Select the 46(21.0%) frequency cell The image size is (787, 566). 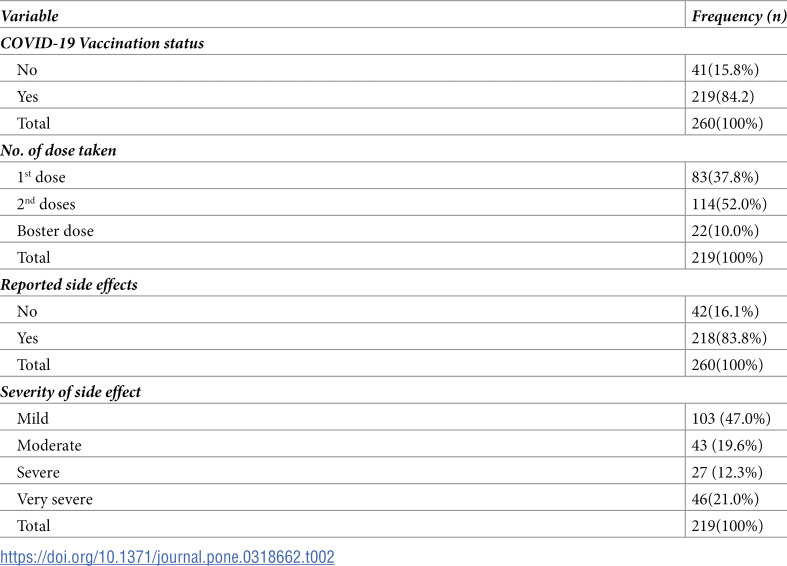pos(725,499)
